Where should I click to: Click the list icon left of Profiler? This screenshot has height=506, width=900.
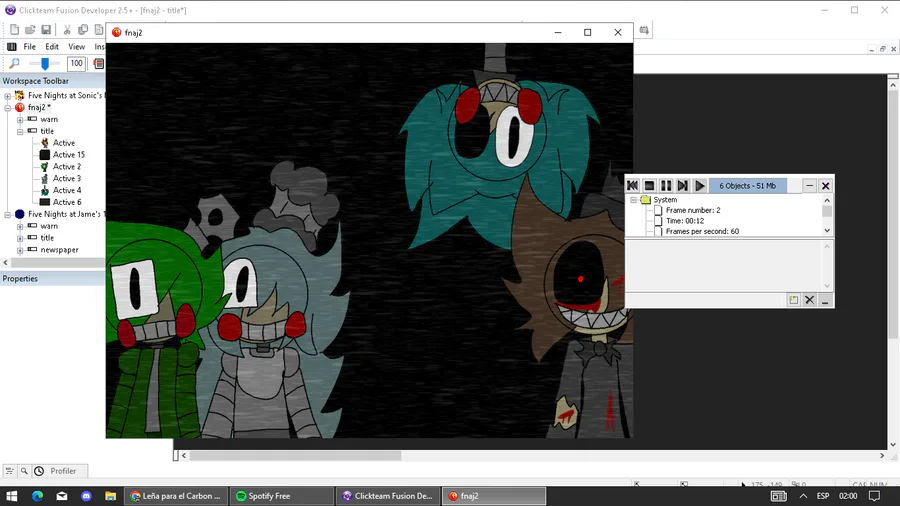(10, 471)
